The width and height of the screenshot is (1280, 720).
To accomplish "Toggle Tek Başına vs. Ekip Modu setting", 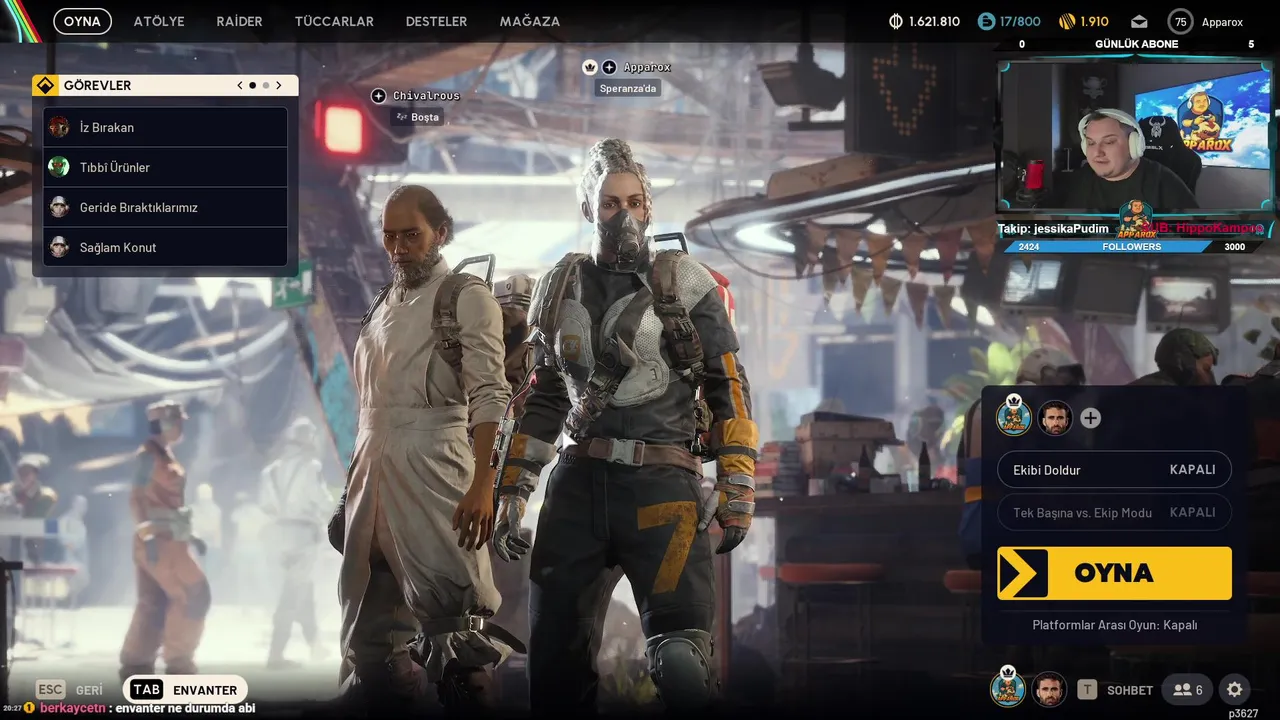I will coord(1114,512).
